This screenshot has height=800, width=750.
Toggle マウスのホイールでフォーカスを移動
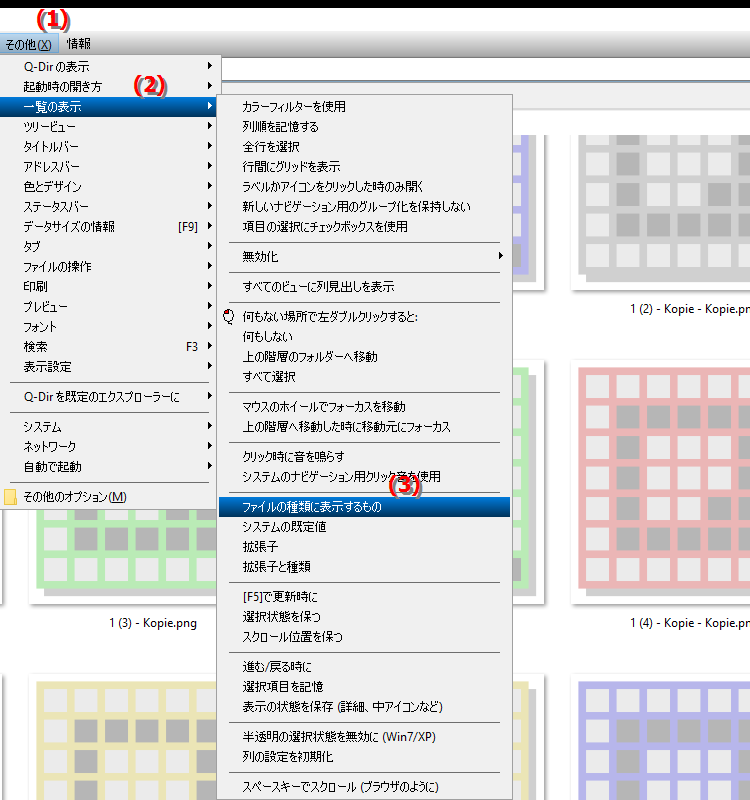coord(364,407)
